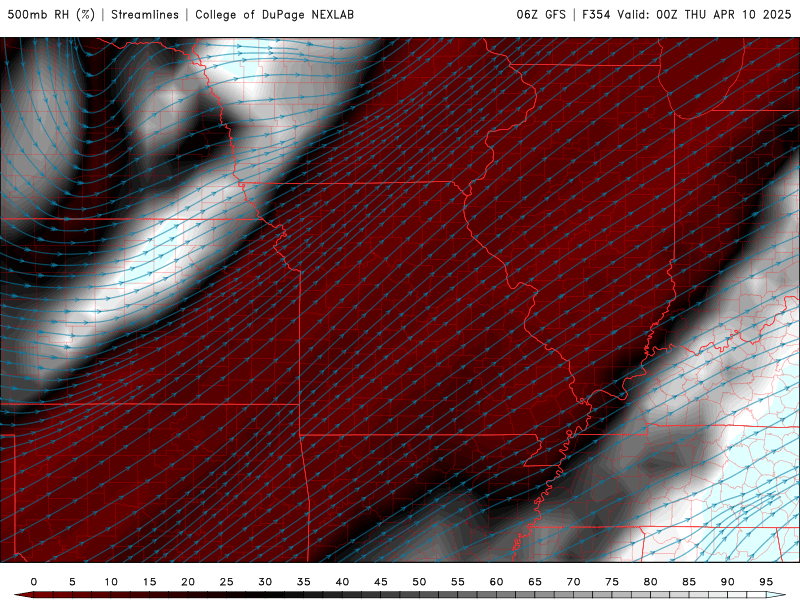Click the colorbar label "35"
Viewport: 800px width, 600px height.
(304, 582)
